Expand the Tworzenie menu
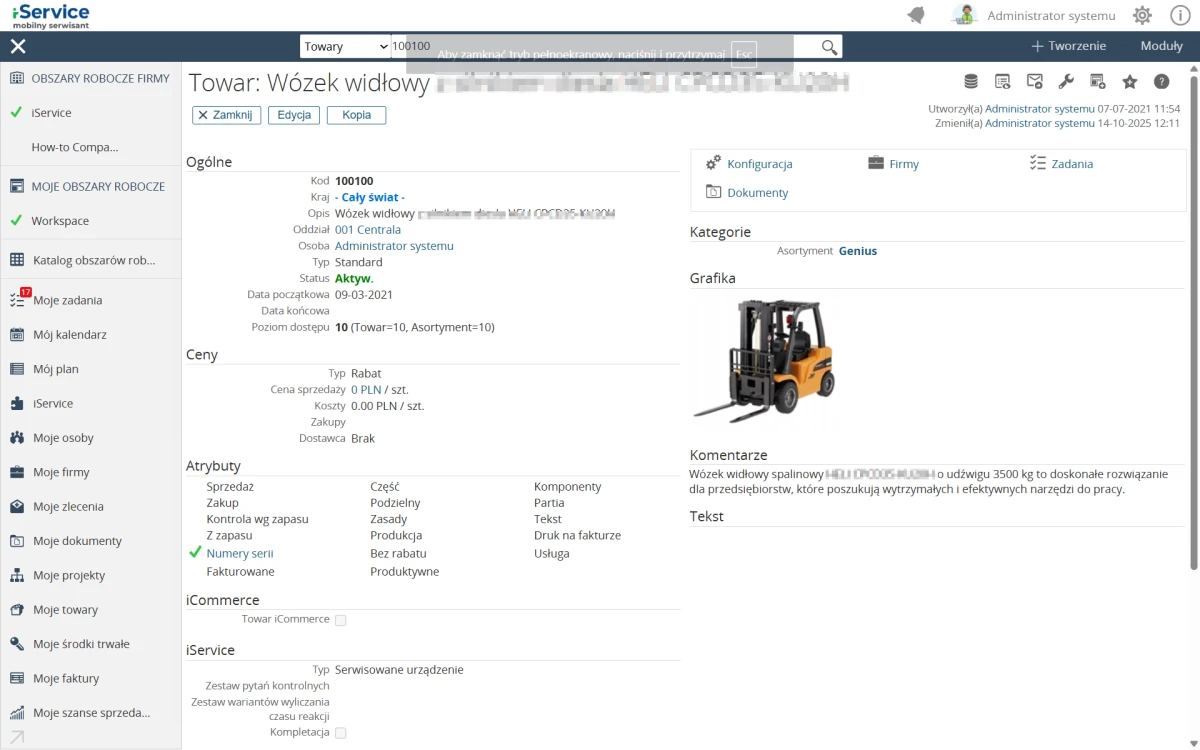 [x=1068, y=46]
